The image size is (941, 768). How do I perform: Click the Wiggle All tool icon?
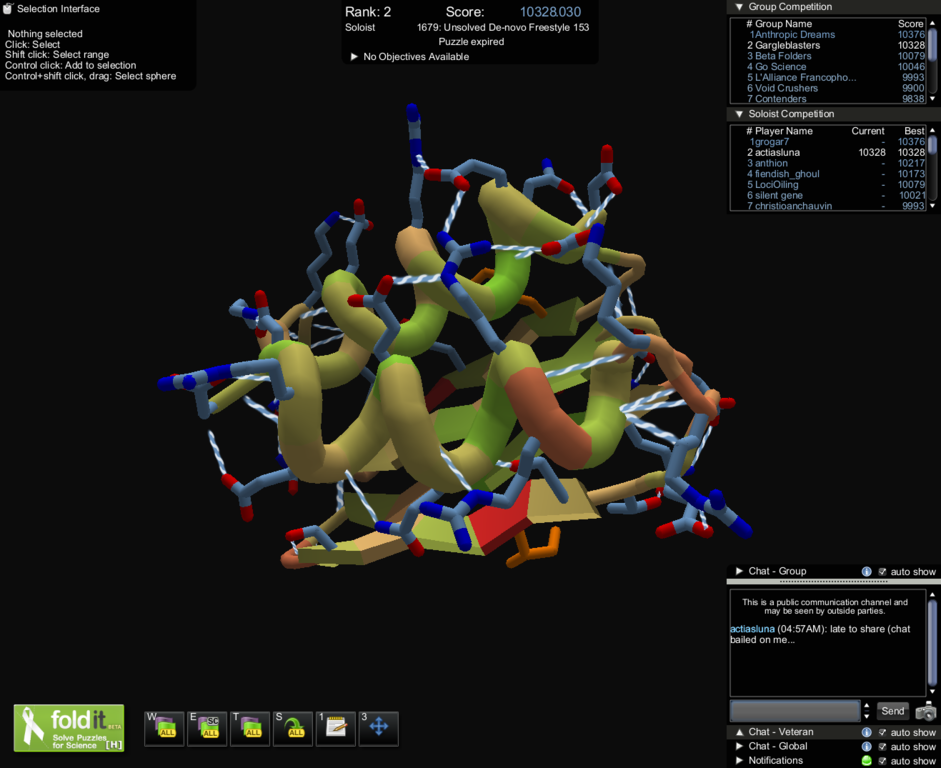tap(164, 728)
